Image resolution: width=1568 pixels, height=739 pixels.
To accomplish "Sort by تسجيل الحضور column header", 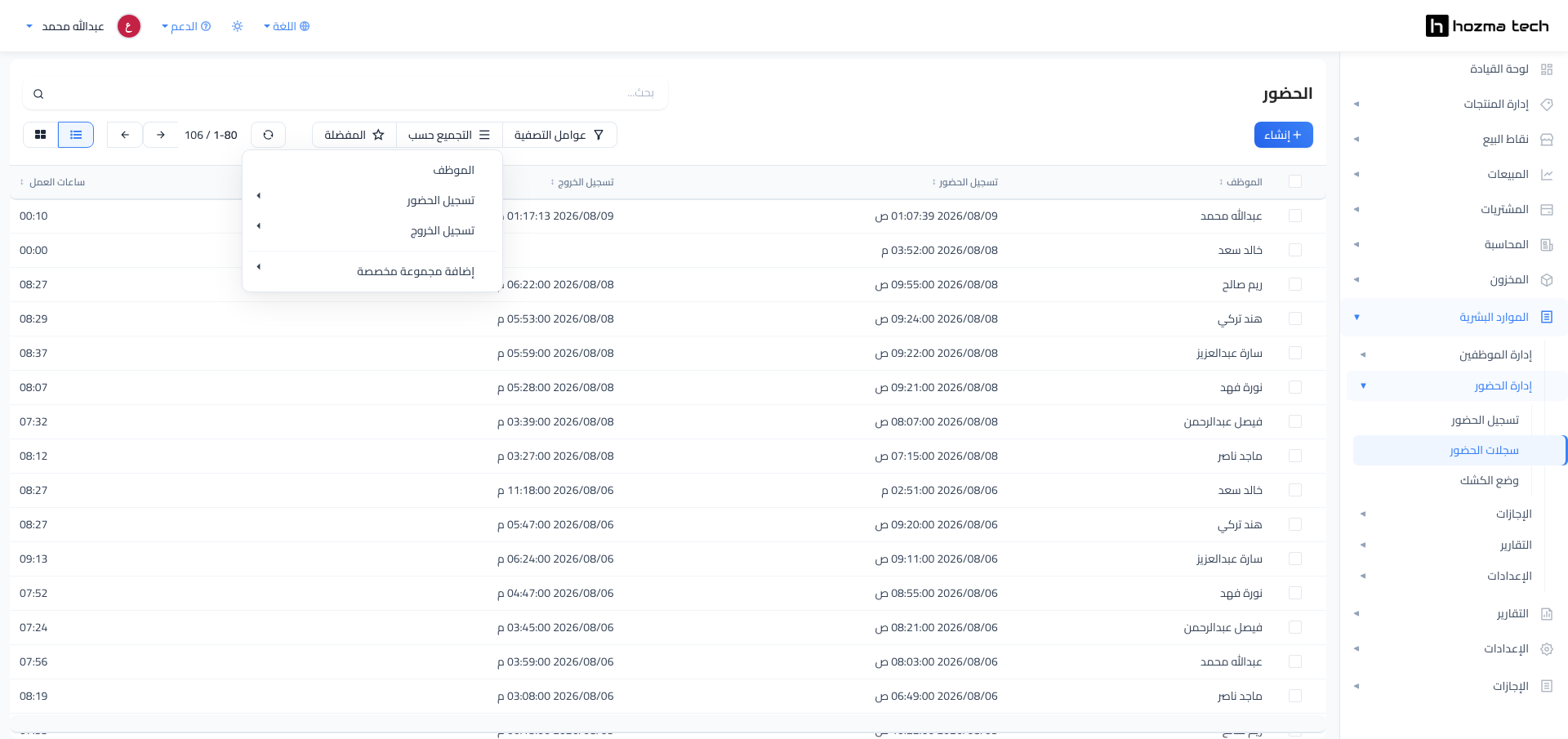I will point(964,182).
